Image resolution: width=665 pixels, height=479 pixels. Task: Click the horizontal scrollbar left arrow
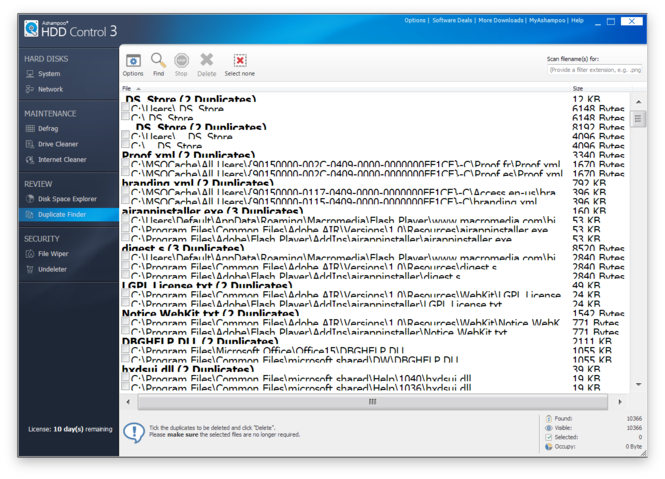[x=128, y=402]
